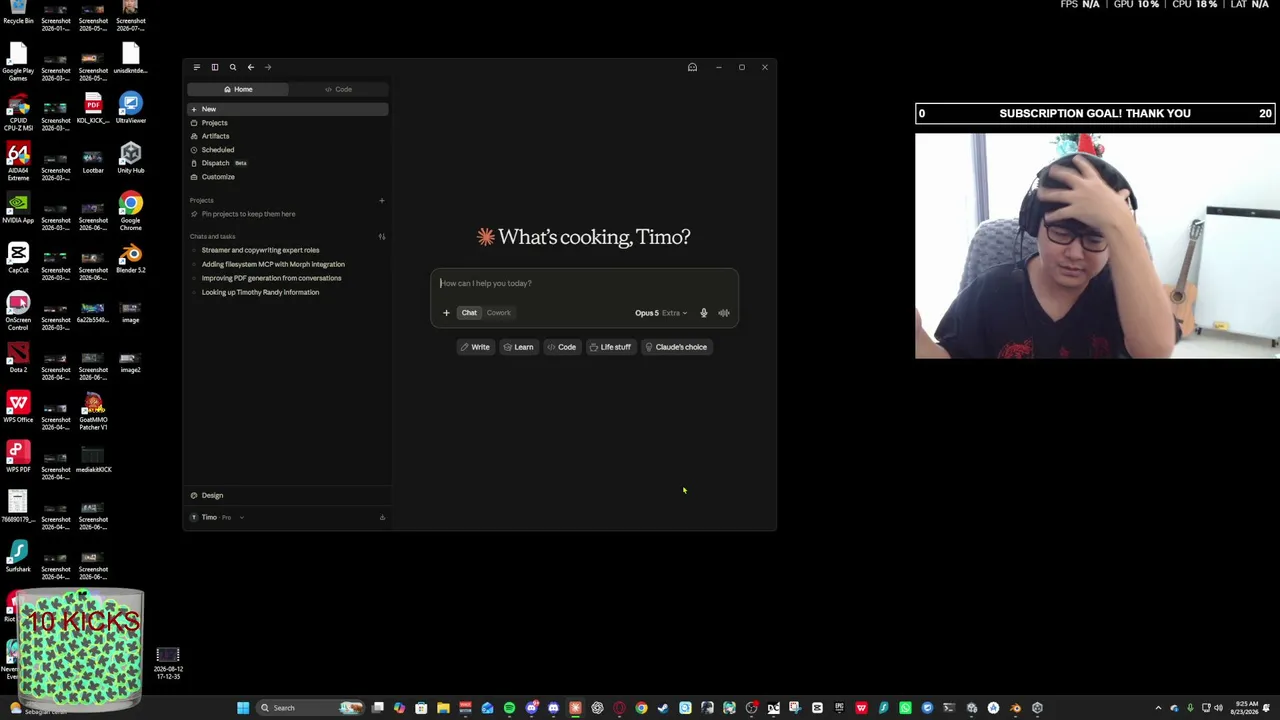Click the plus attachment button in composer
This screenshot has width=1280, height=720.
tap(446, 313)
